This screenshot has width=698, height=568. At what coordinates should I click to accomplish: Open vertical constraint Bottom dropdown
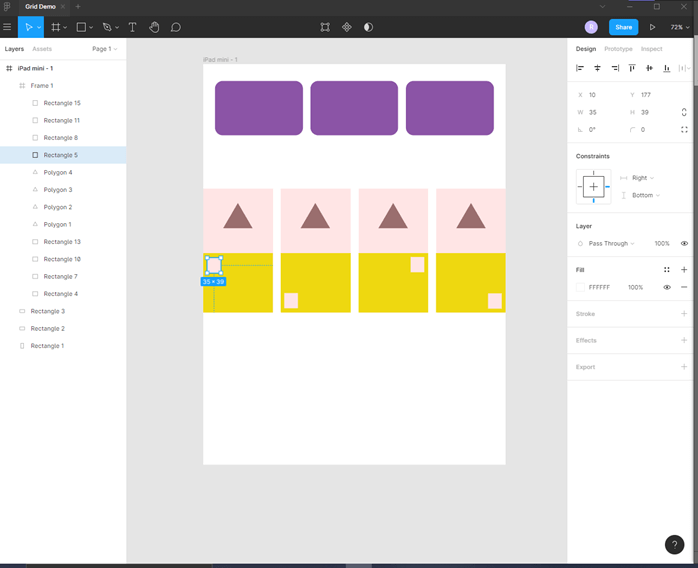646,195
